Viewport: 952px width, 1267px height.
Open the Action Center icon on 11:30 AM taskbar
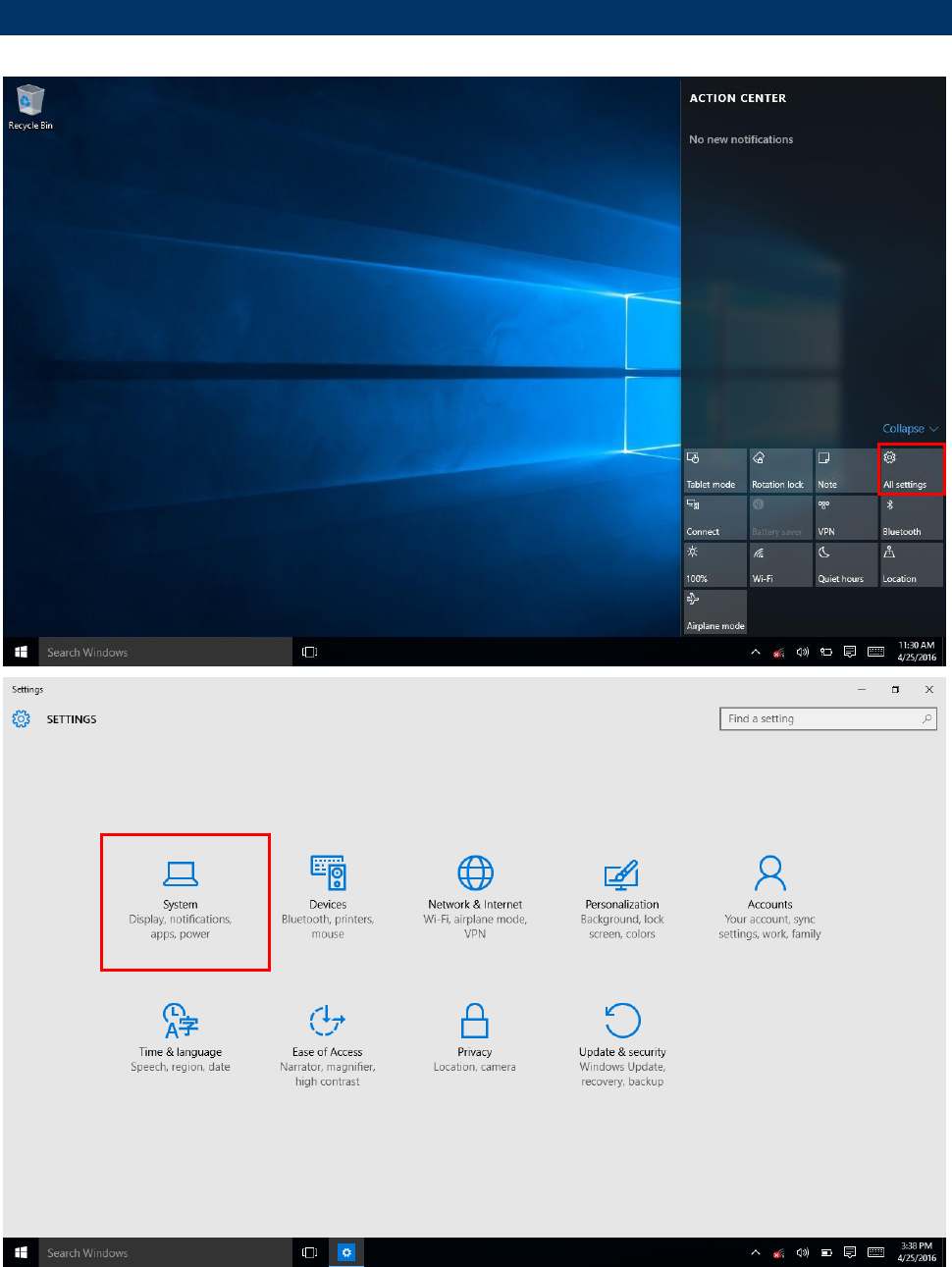(x=850, y=652)
